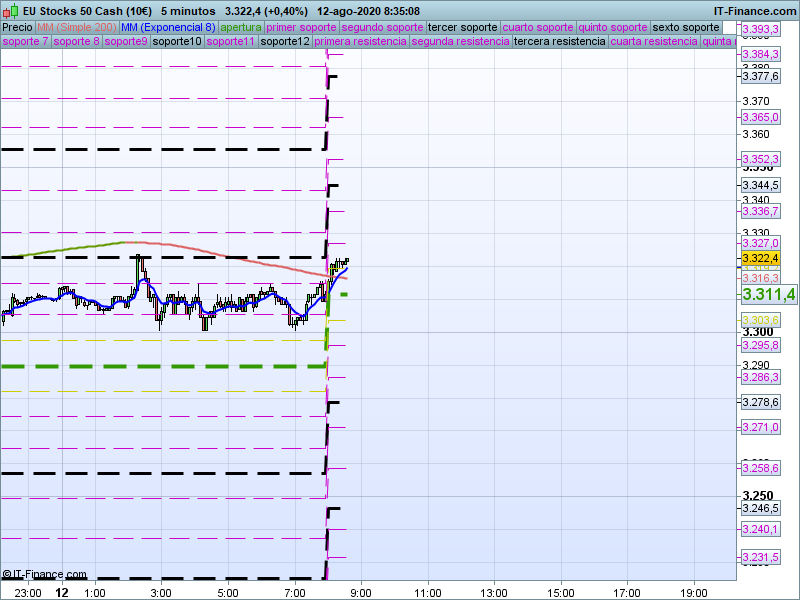Select the 'Precio' legend label
Viewport: 800px width, 600px height.
17,27
